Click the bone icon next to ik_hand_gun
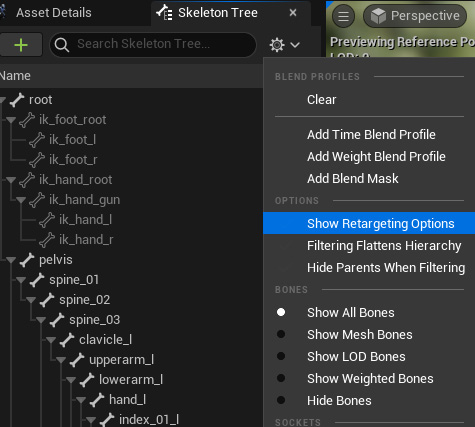This screenshot has height=427, width=475. 37,200
